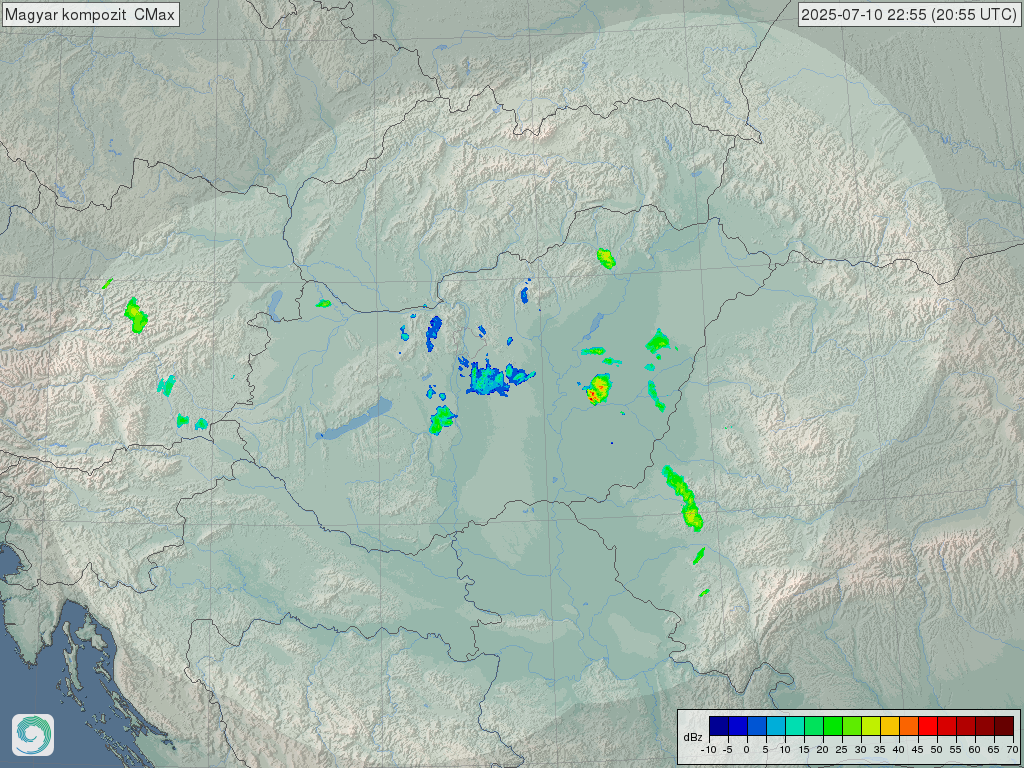The width and height of the screenshot is (1024, 768).
Task: Click the -10 legend tick label
Action: (x=709, y=750)
